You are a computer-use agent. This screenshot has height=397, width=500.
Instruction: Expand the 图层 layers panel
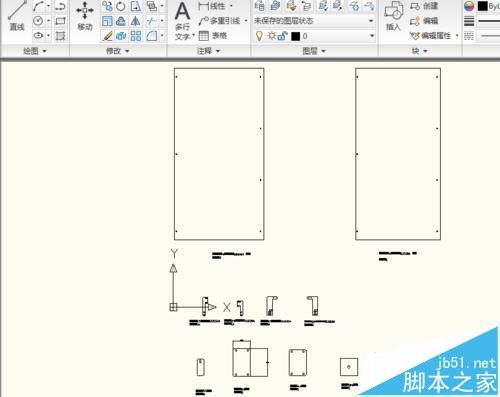314,51
